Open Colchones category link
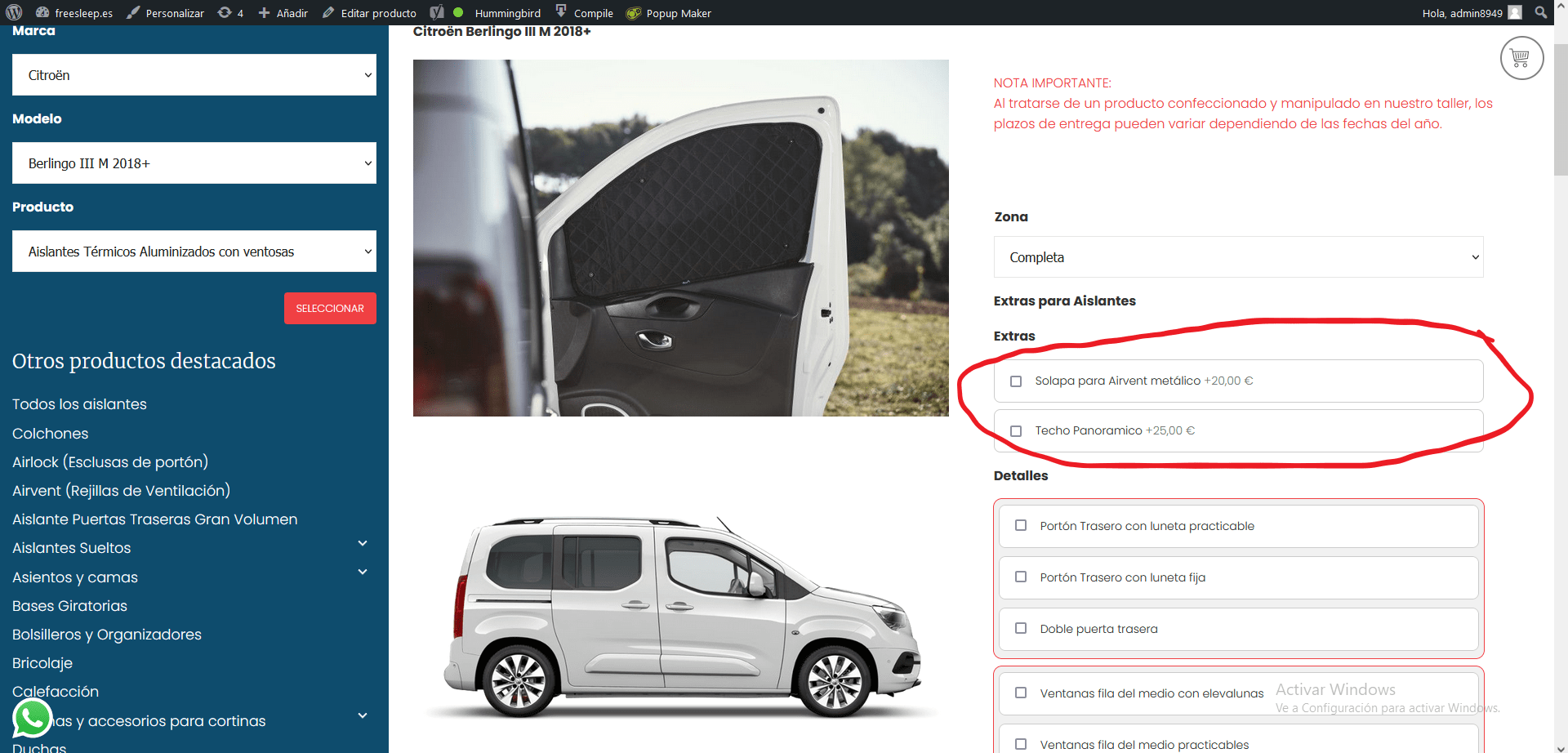The height and width of the screenshot is (753, 1568). point(50,434)
